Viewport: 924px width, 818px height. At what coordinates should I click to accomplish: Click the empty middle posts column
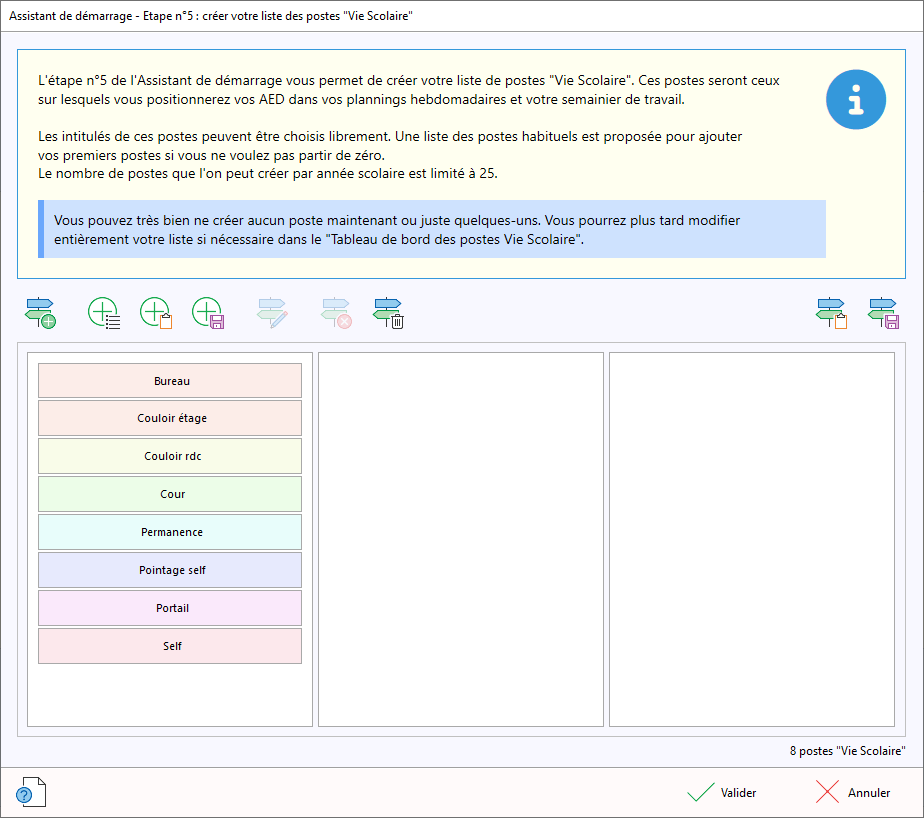coord(461,539)
